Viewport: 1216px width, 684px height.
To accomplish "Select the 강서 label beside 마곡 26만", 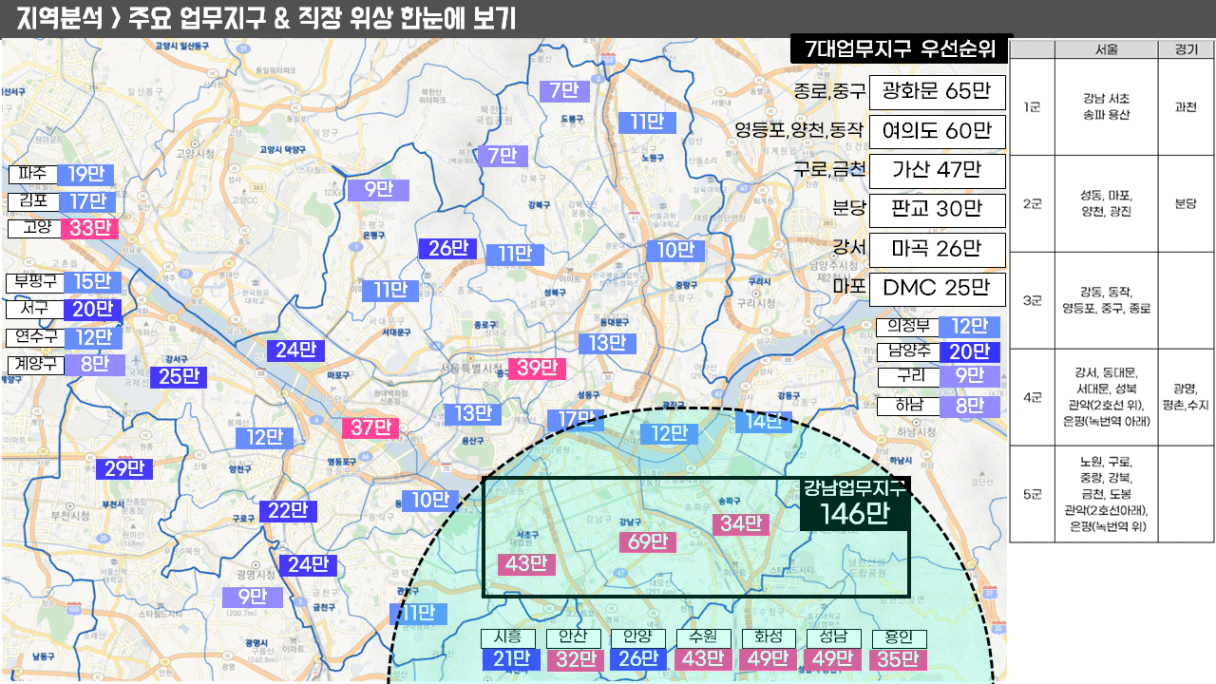I will point(847,248).
